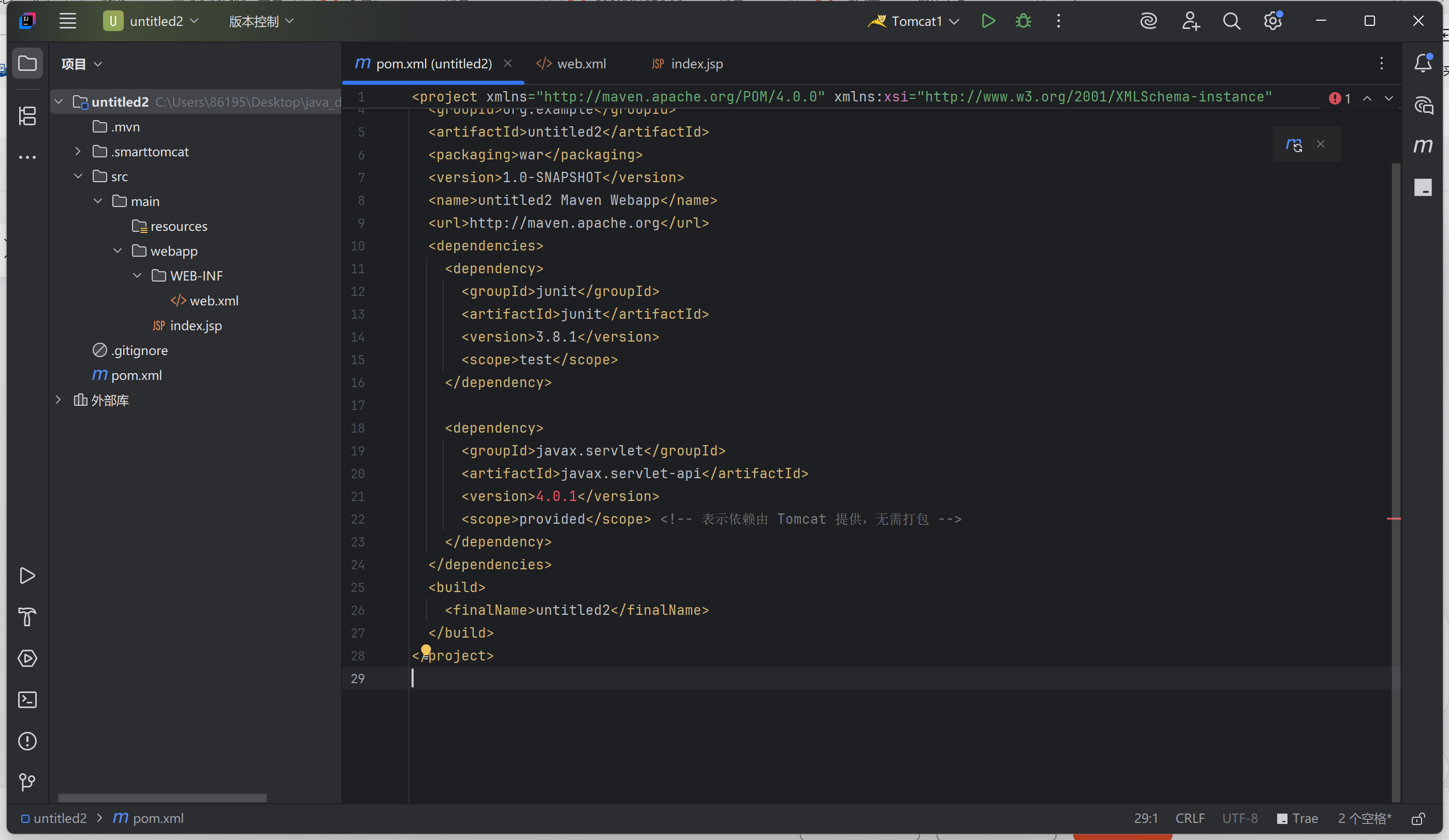Image resolution: width=1449 pixels, height=840 pixels.
Task: Open IDE settings gear
Action: click(x=1273, y=21)
